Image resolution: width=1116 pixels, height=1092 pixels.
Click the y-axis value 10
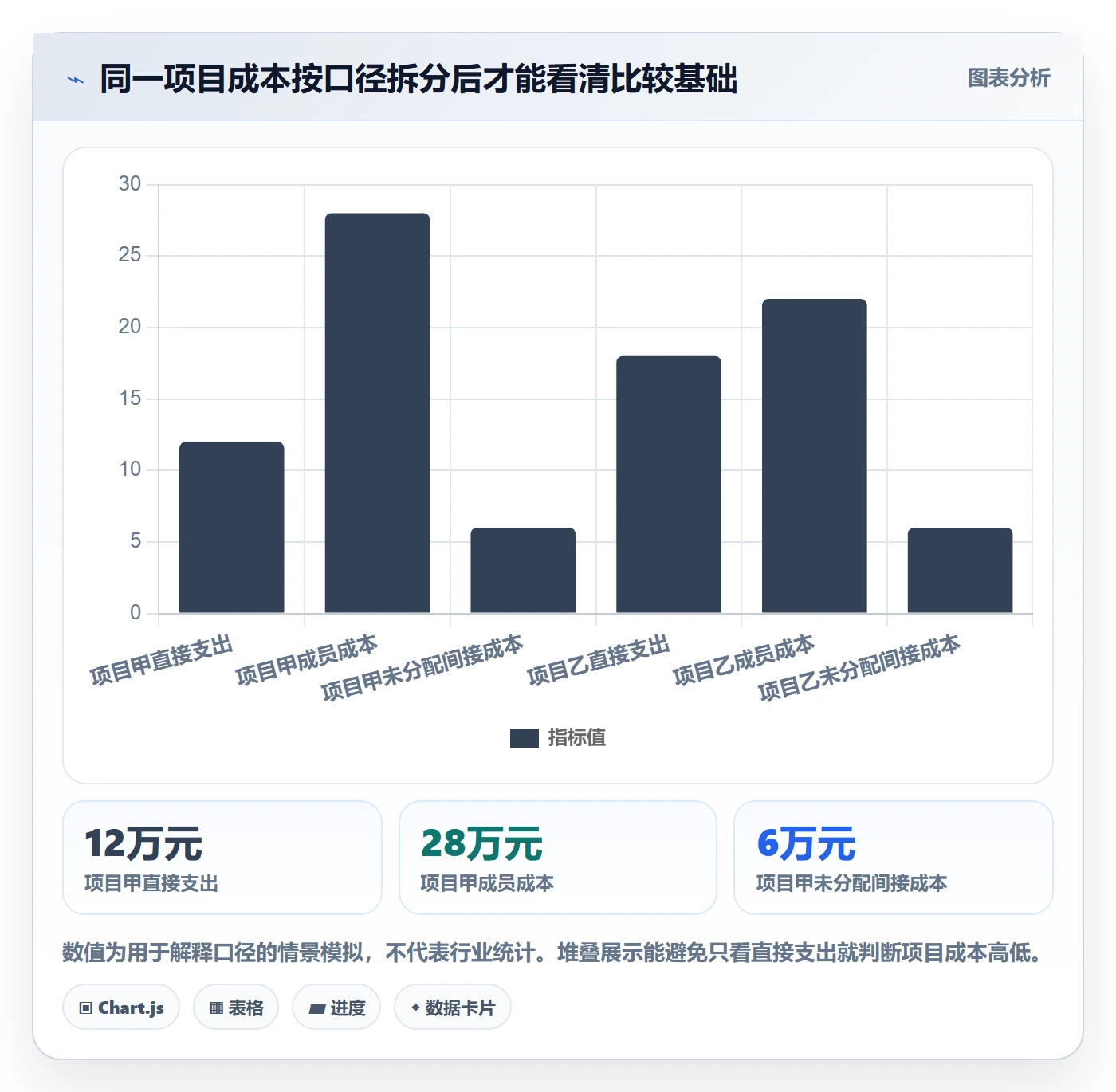click(130, 469)
